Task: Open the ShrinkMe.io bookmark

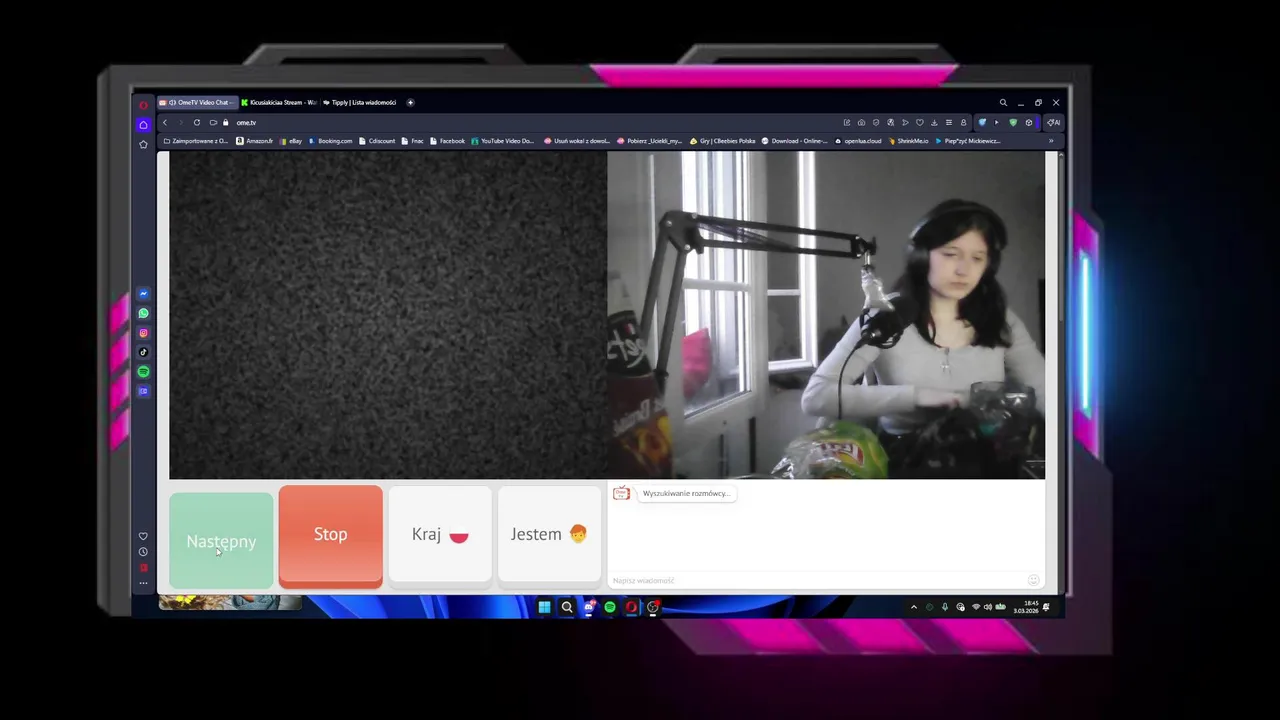Action: [x=908, y=141]
